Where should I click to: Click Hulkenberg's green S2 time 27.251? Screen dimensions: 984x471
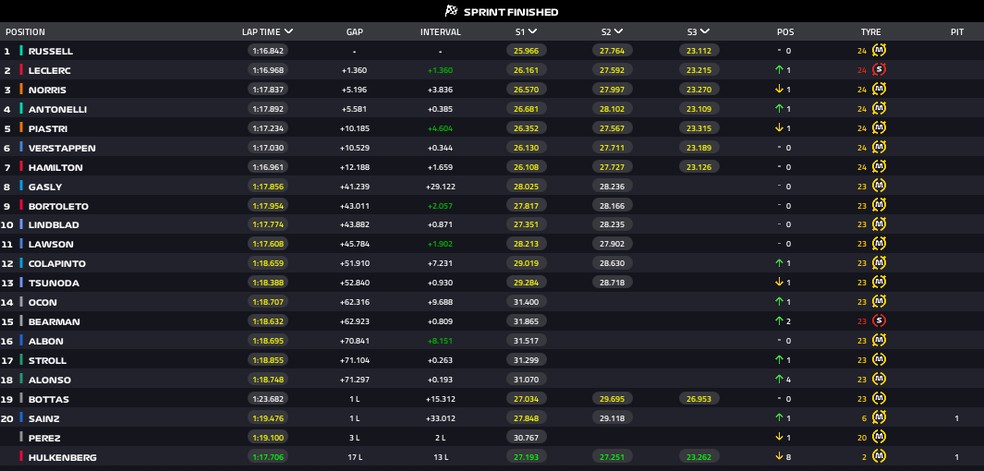tap(612, 457)
